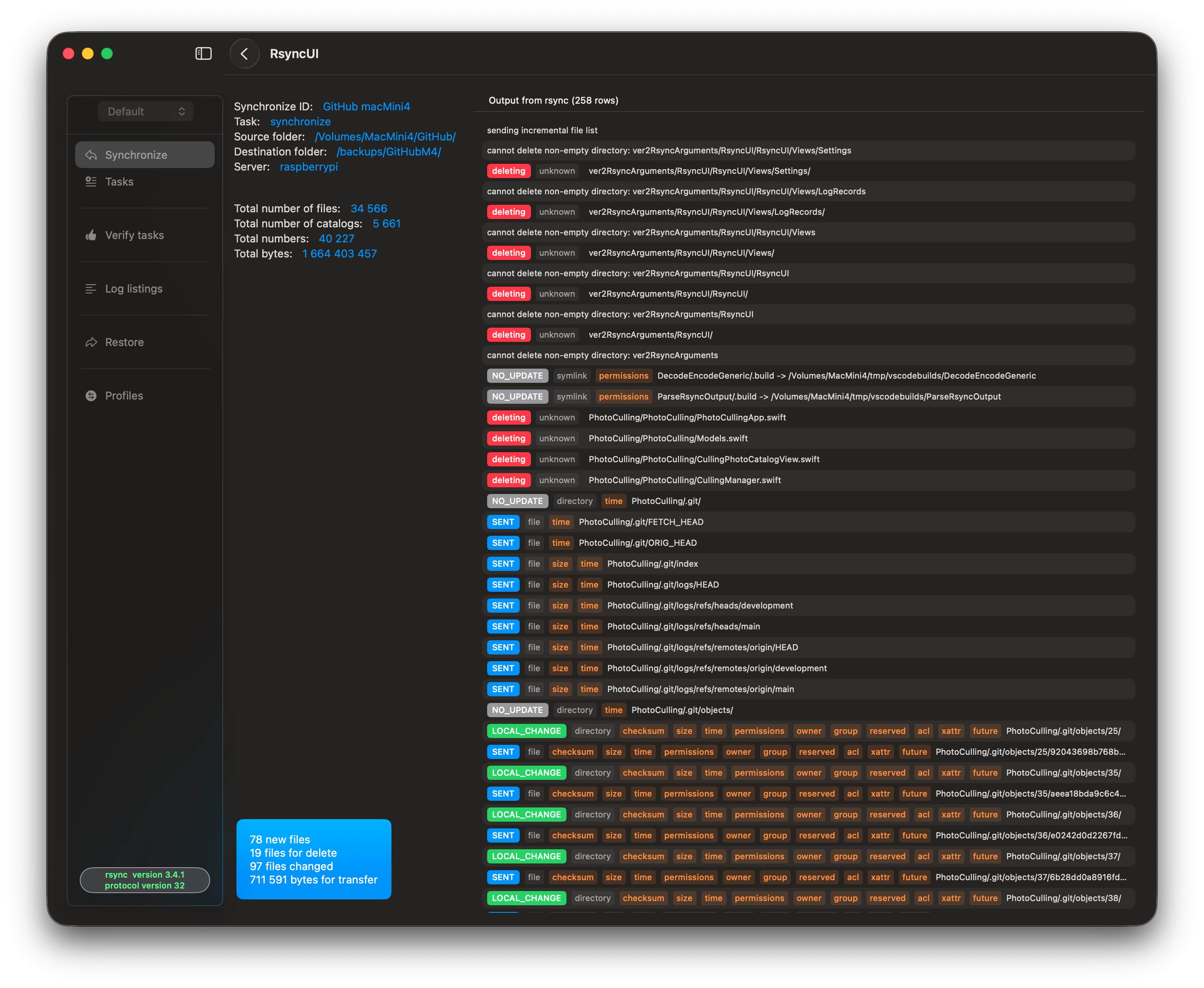
Task: Click the Verify tasks thumbs-up icon
Action: point(91,235)
